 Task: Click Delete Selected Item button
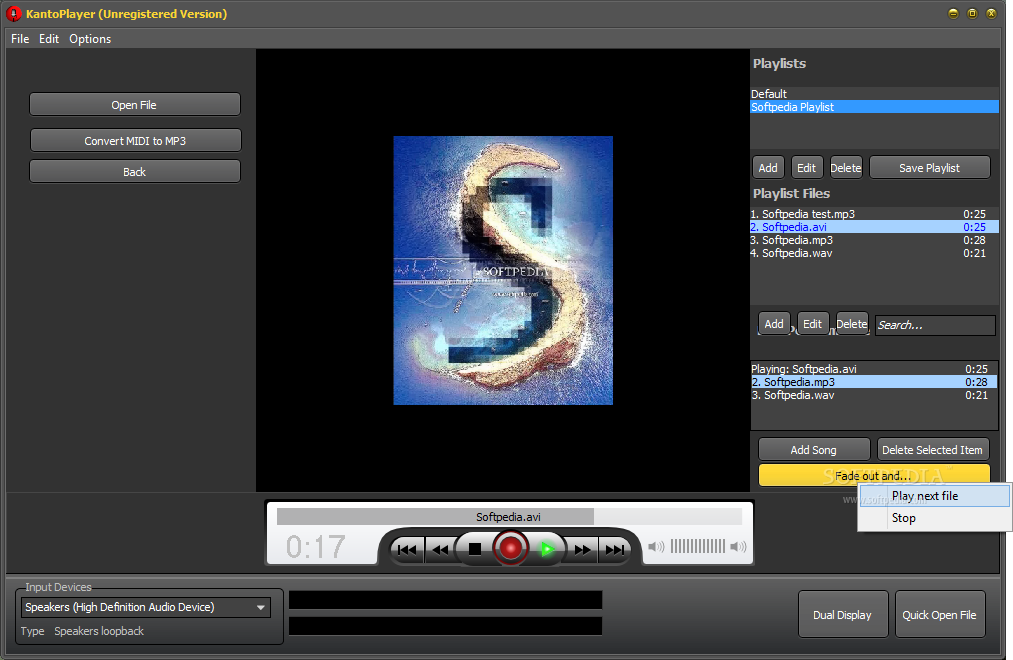[932, 449]
